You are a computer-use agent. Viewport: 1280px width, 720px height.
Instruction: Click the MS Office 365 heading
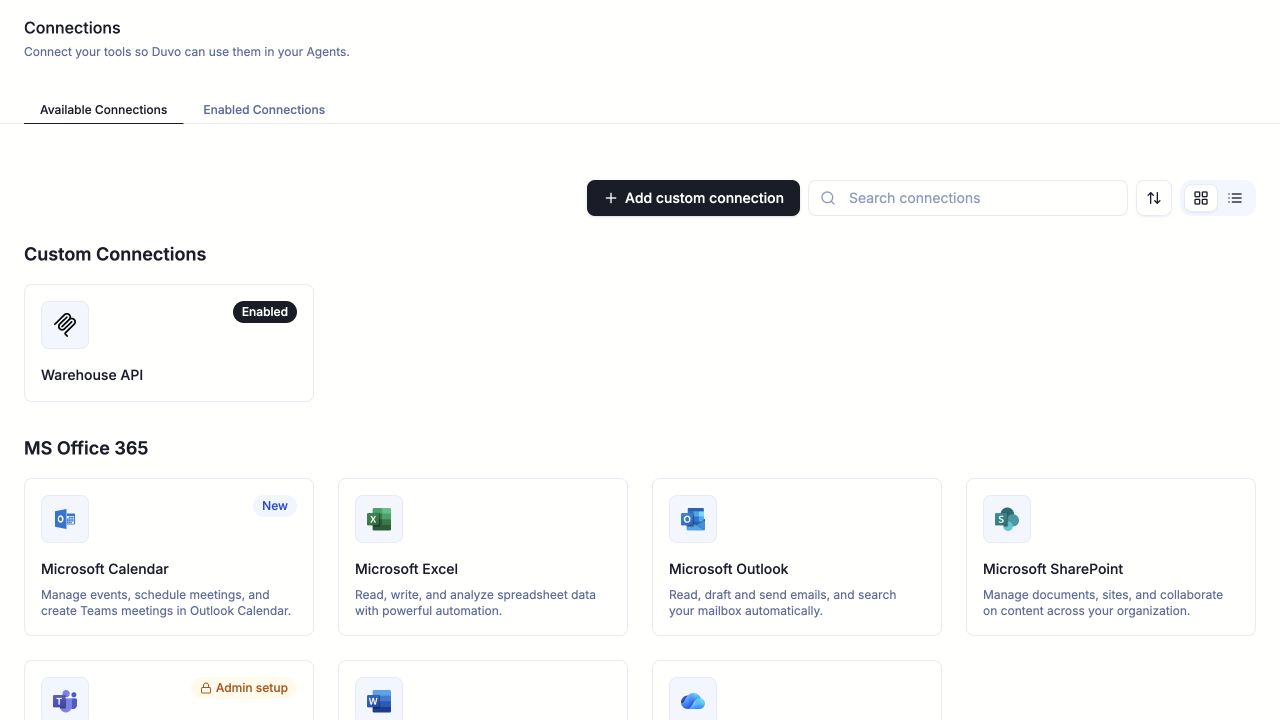[86, 448]
